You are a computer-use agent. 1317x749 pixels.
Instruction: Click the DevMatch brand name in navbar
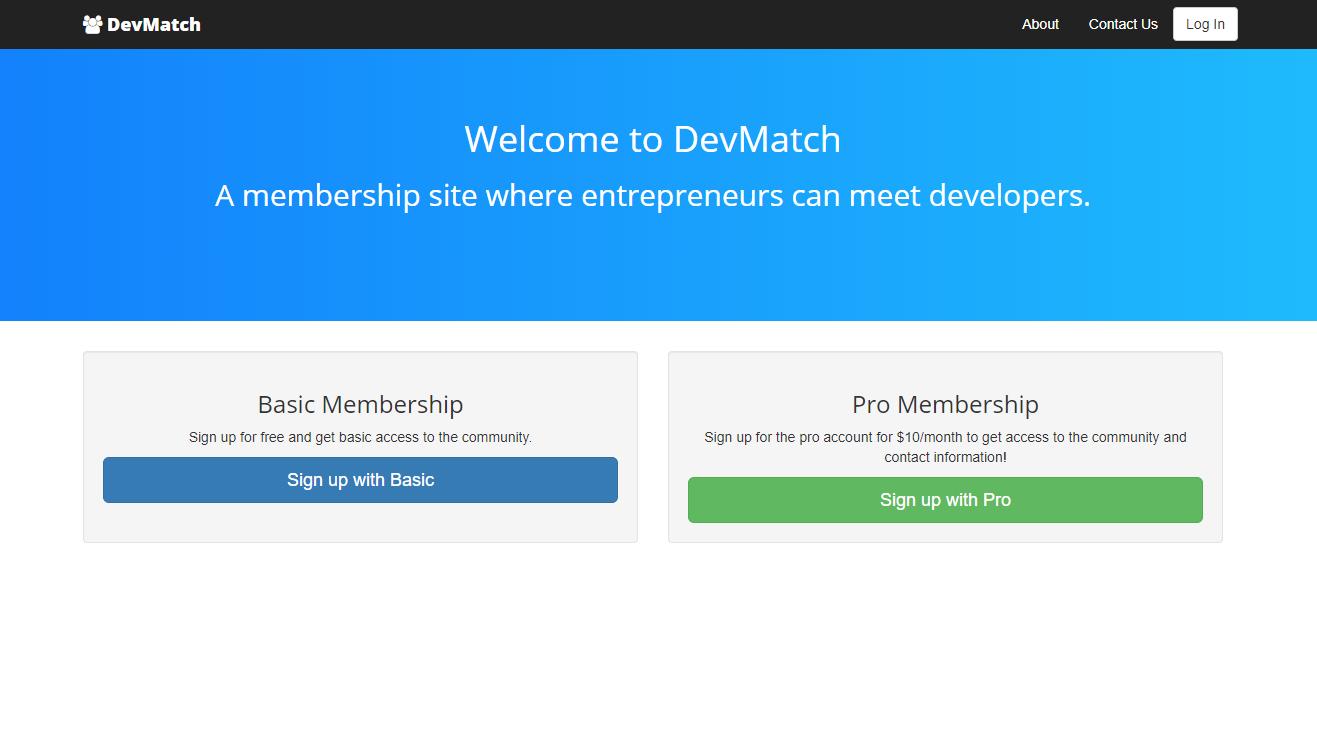coord(153,24)
